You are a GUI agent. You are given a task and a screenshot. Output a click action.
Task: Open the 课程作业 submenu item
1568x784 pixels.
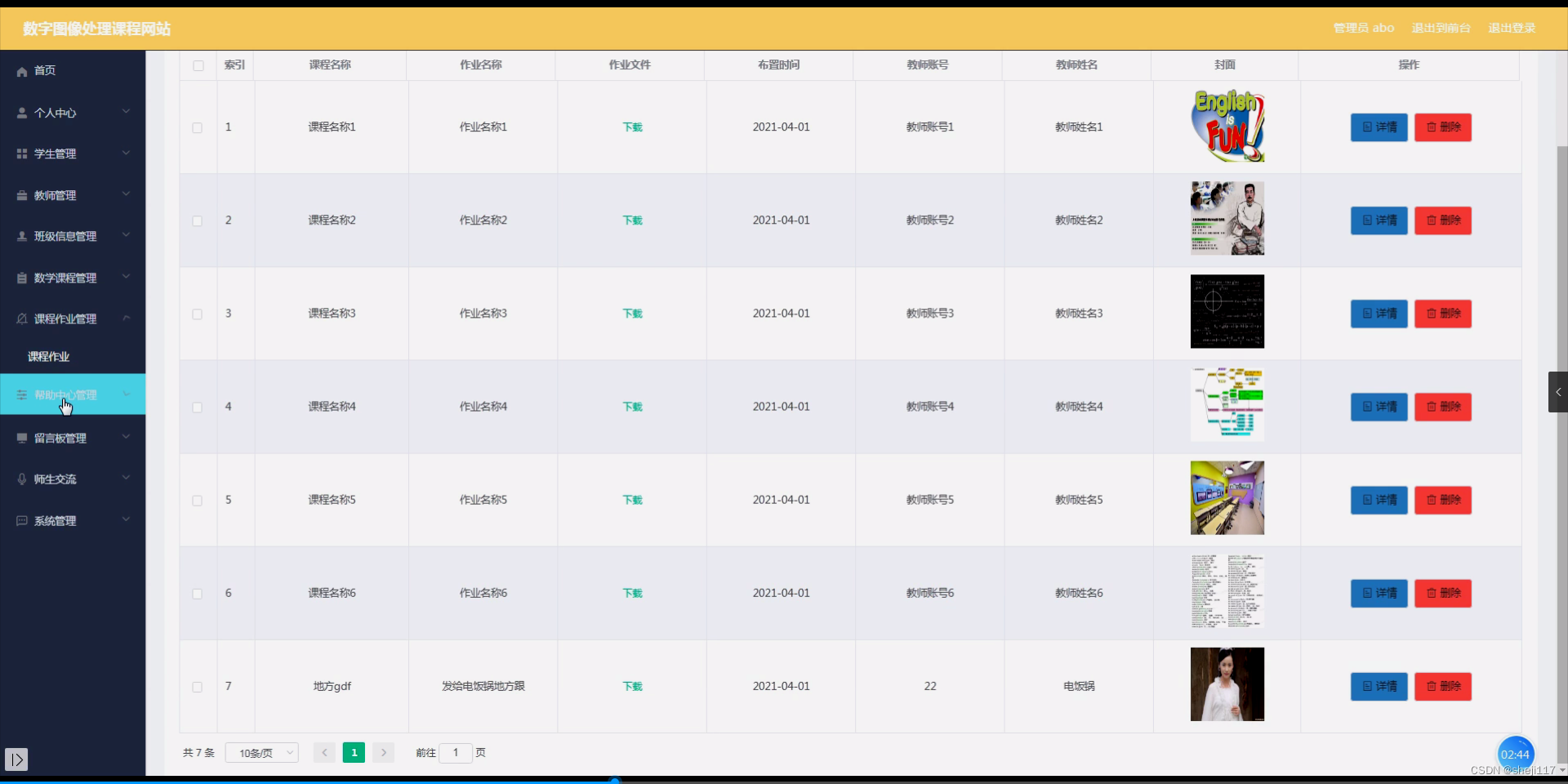tap(49, 356)
